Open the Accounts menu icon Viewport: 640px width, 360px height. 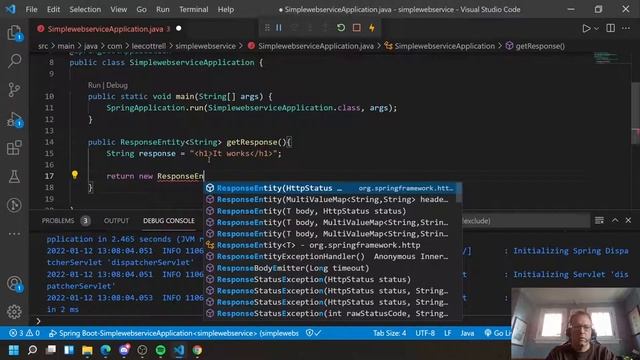14,283
